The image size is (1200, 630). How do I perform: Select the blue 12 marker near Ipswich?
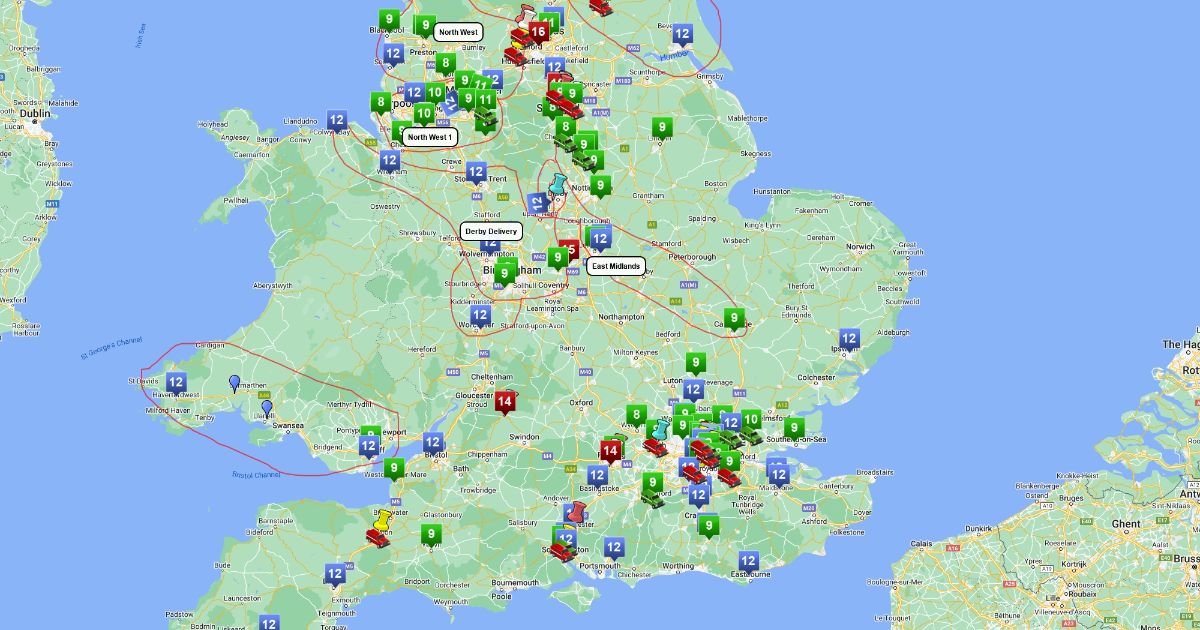(849, 340)
